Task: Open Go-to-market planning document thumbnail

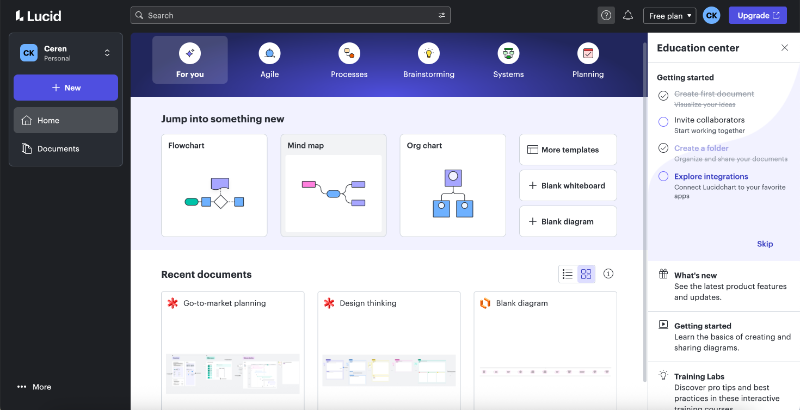Action: point(233,374)
